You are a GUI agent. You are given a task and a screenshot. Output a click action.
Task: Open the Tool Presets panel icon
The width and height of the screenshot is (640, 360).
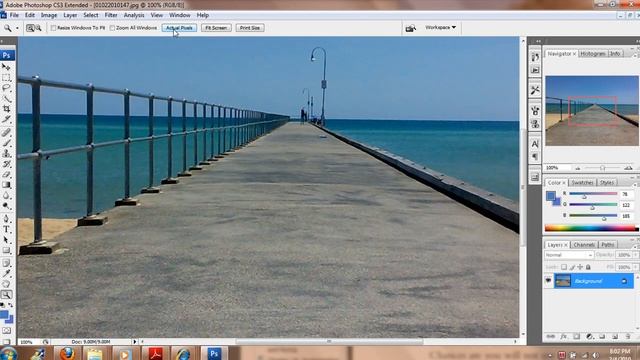(x=535, y=90)
